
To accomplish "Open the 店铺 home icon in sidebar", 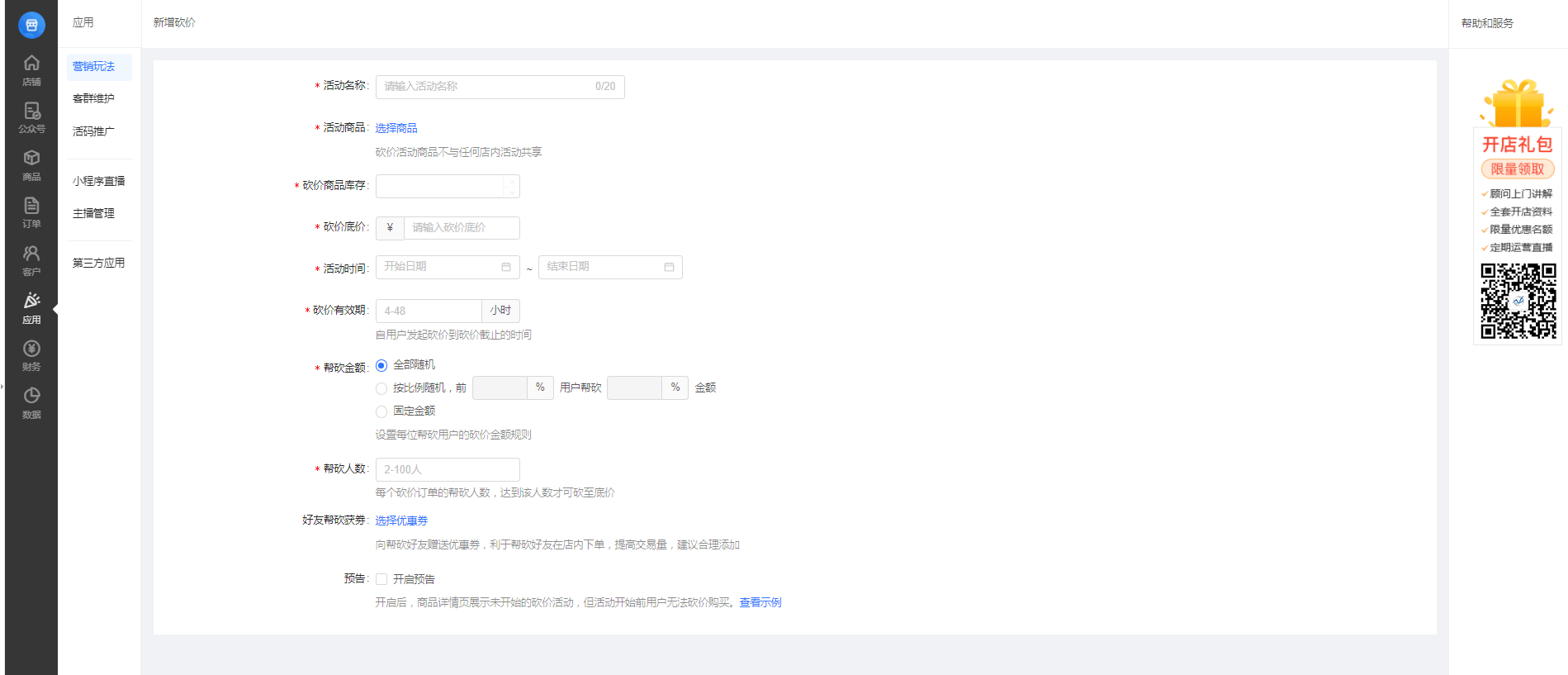I will click(31, 70).
